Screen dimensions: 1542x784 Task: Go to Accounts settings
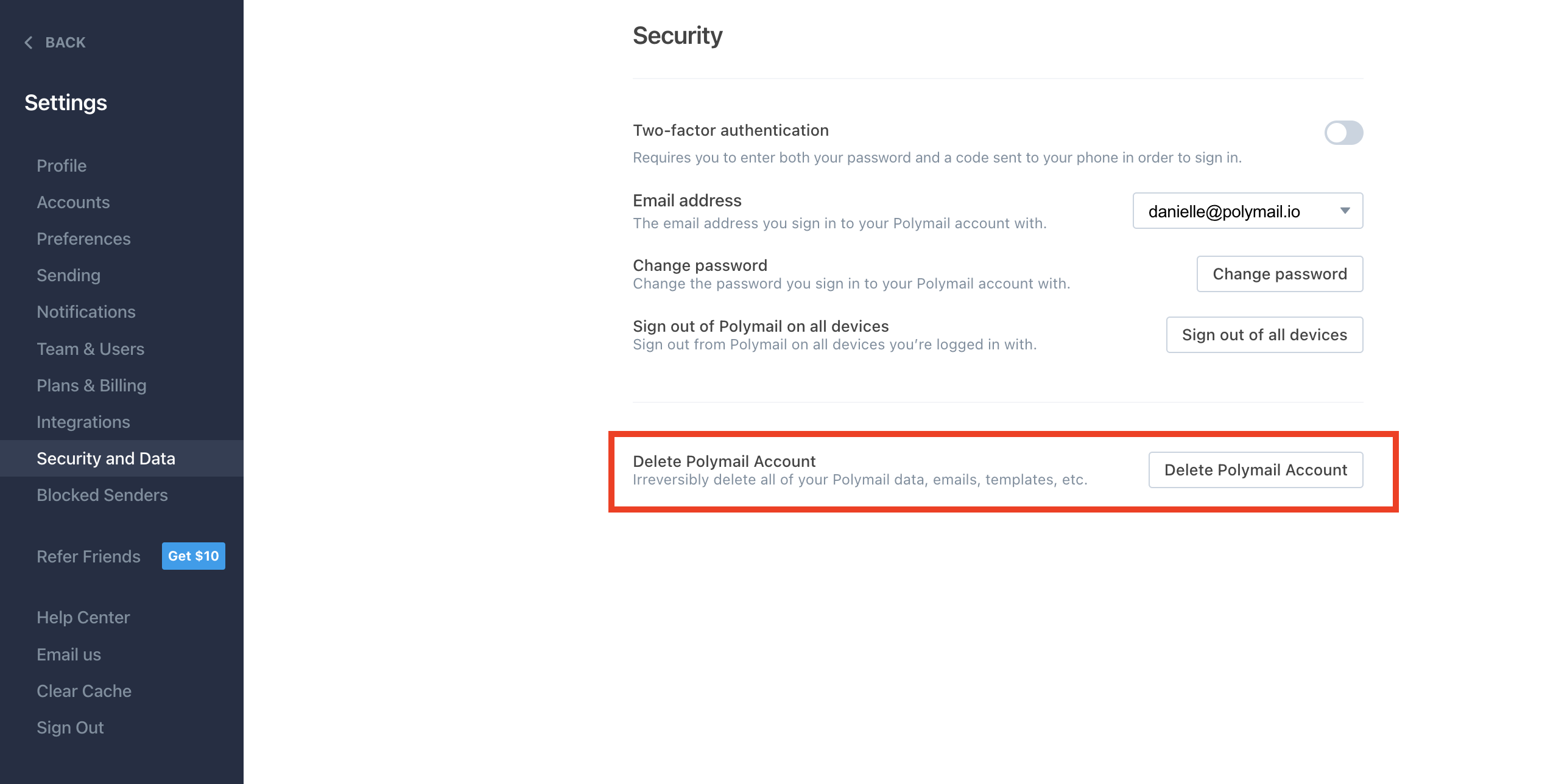[73, 202]
